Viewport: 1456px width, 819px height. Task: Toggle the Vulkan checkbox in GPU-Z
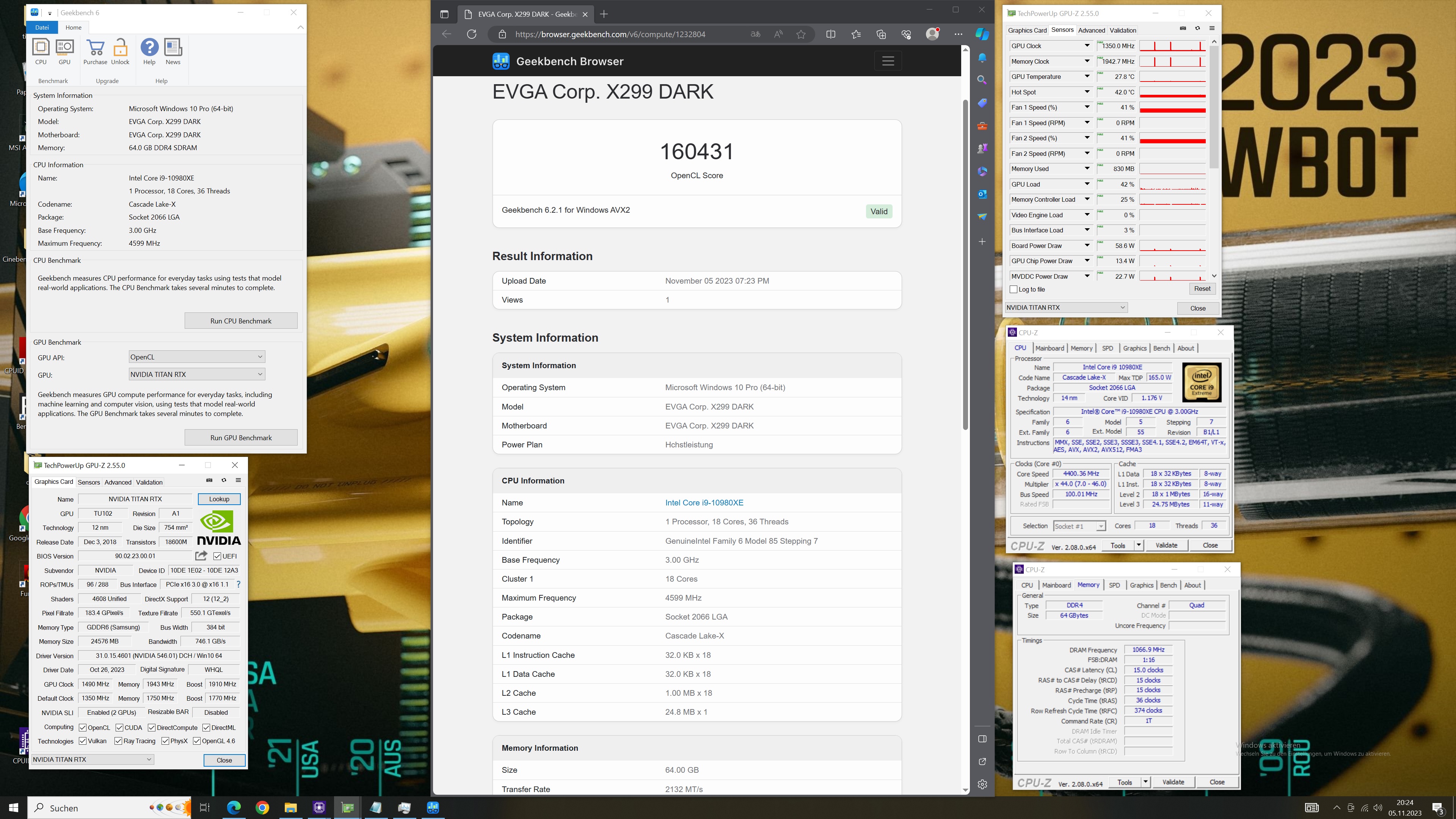tap(83, 741)
